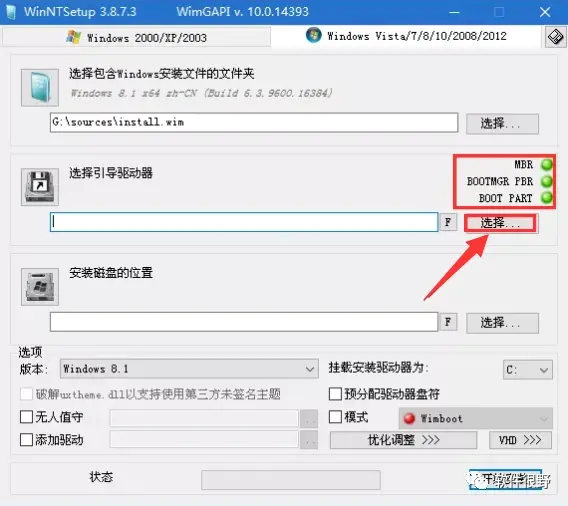This screenshot has width=568, height=506.
Task: Switch to Windows 2000/XP/2003 tab
Action: tap(136, 37)
